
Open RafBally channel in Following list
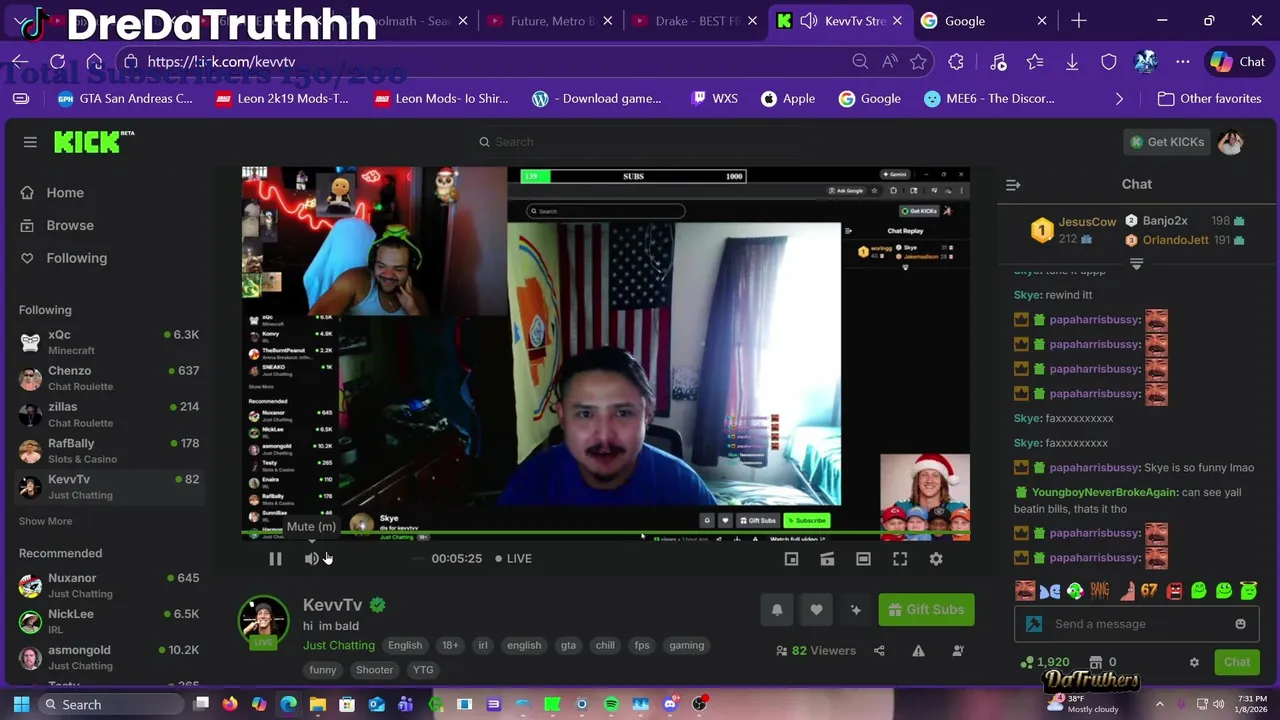click(x=109, y=450)
